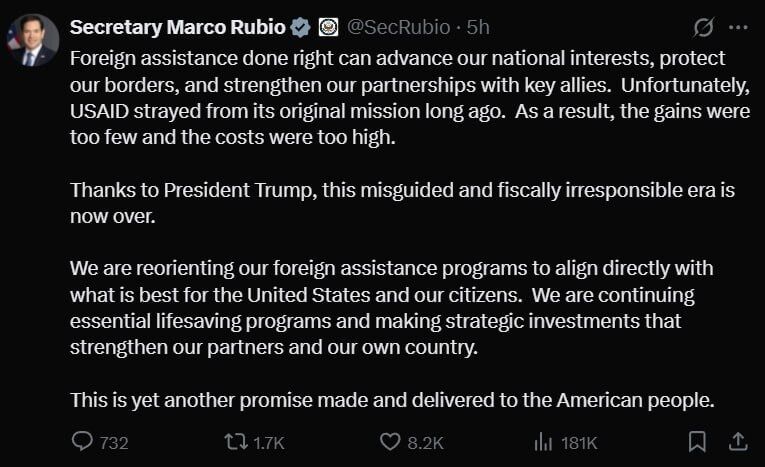Bookmark this post
The height and width of the screenshot is (467, 765).
coord(698,441)
